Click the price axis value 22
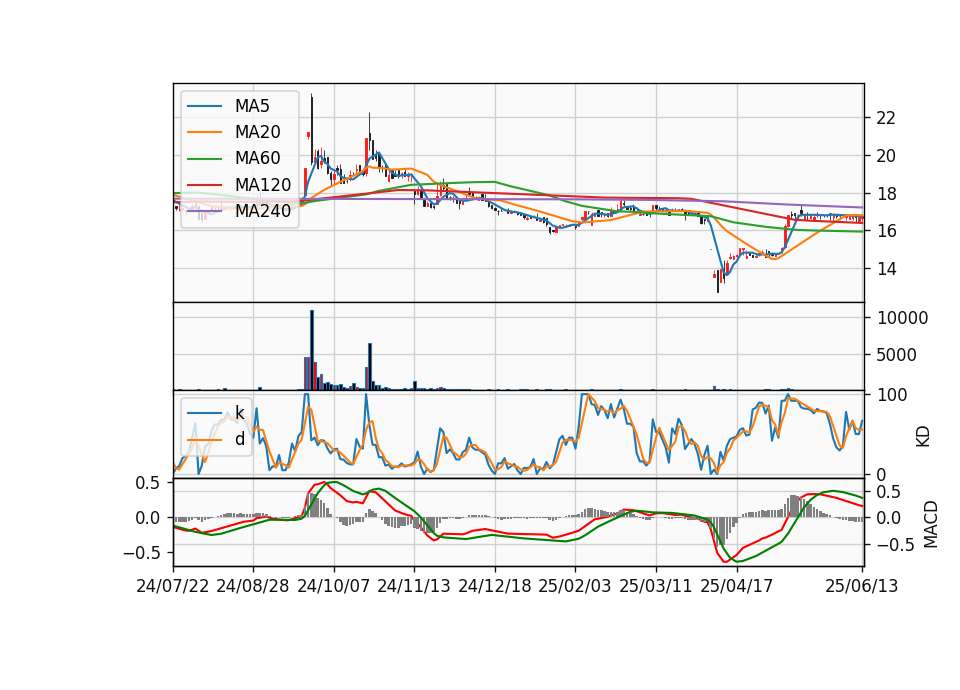 pos(886,118)
